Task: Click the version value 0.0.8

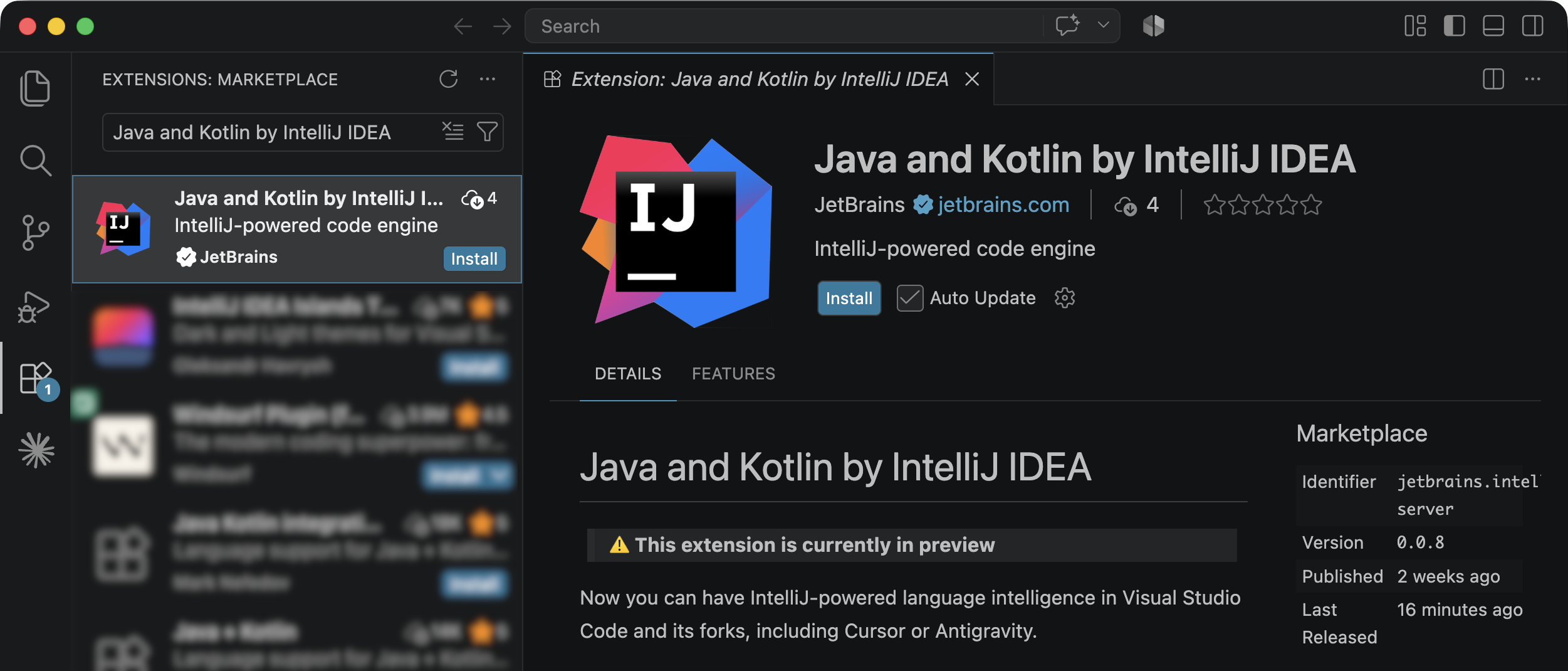Action: click(x=1421, y=542)
